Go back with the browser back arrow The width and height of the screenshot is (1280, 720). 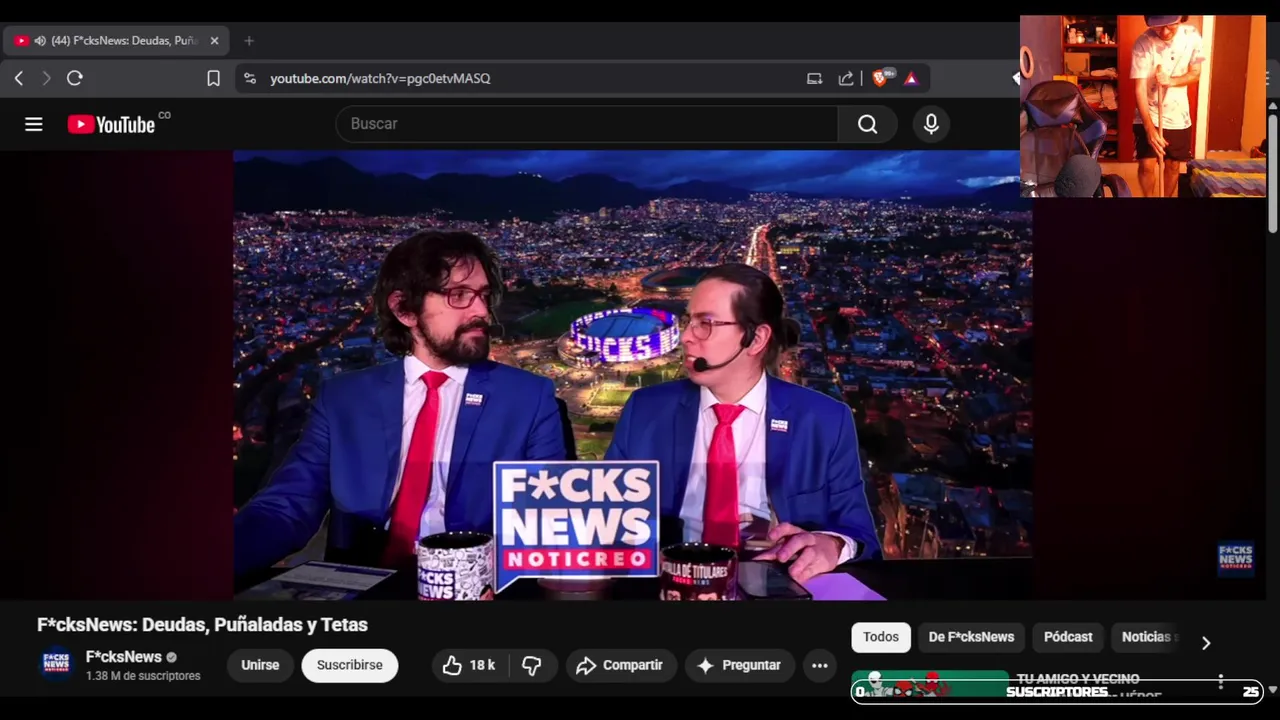19,78
